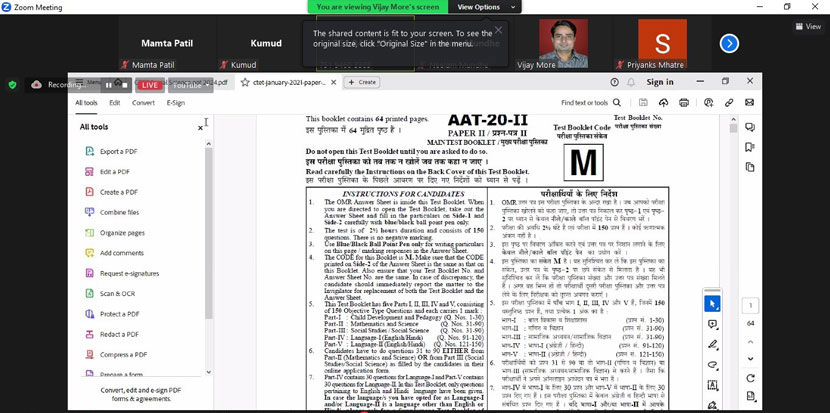Viewport: 830px width, 413px height.
Task: Open page display settings icon
Action: click(750, 396)
